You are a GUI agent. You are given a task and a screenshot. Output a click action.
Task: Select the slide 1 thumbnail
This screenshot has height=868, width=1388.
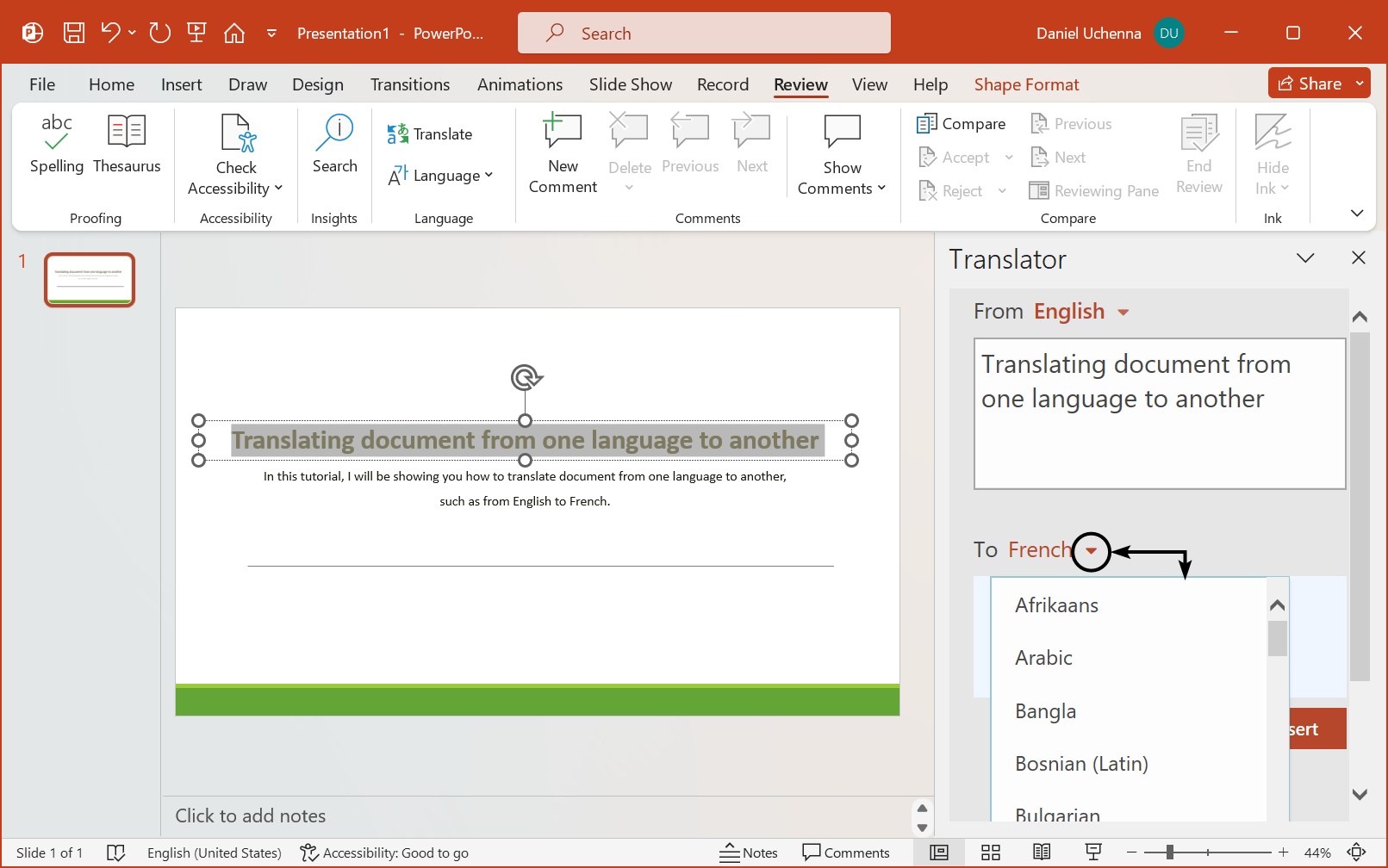pyautogui.click(x=89, y=279)
